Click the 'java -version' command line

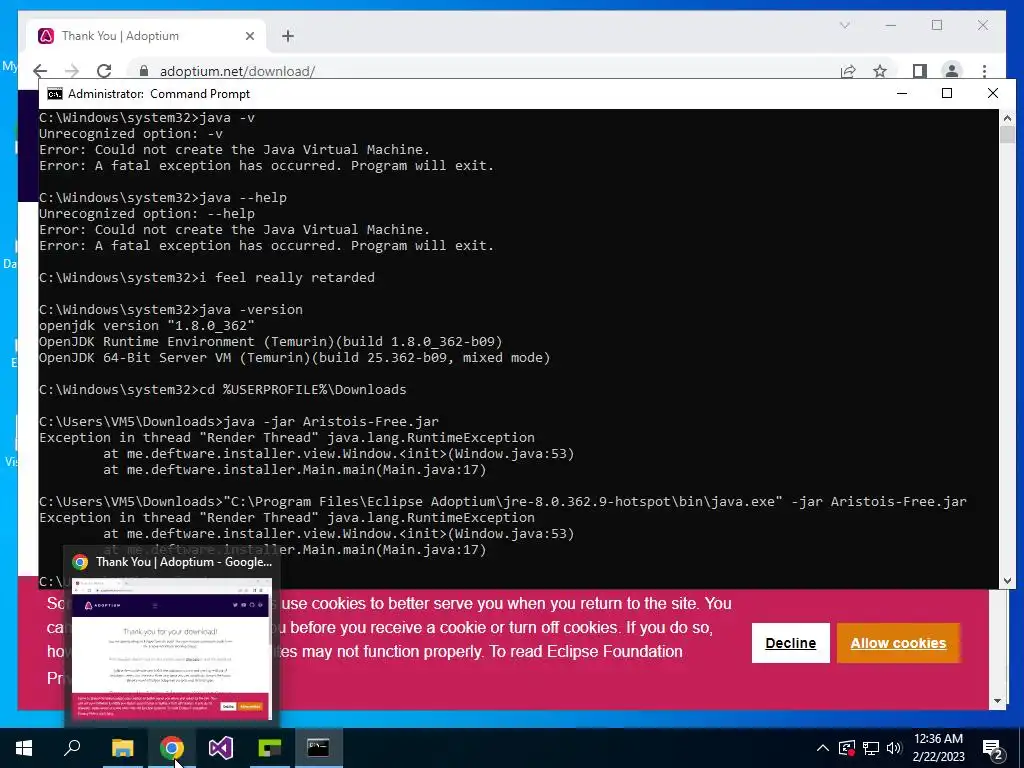pyautogui.click(x=170, y=310)
